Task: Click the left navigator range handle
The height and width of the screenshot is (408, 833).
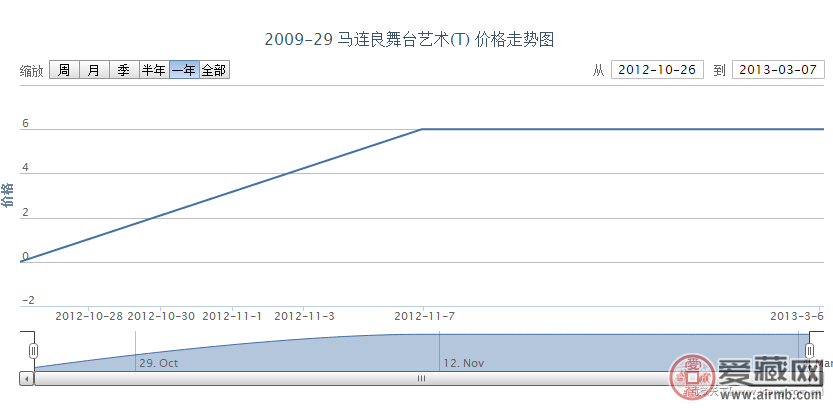Action: [34, 351]
